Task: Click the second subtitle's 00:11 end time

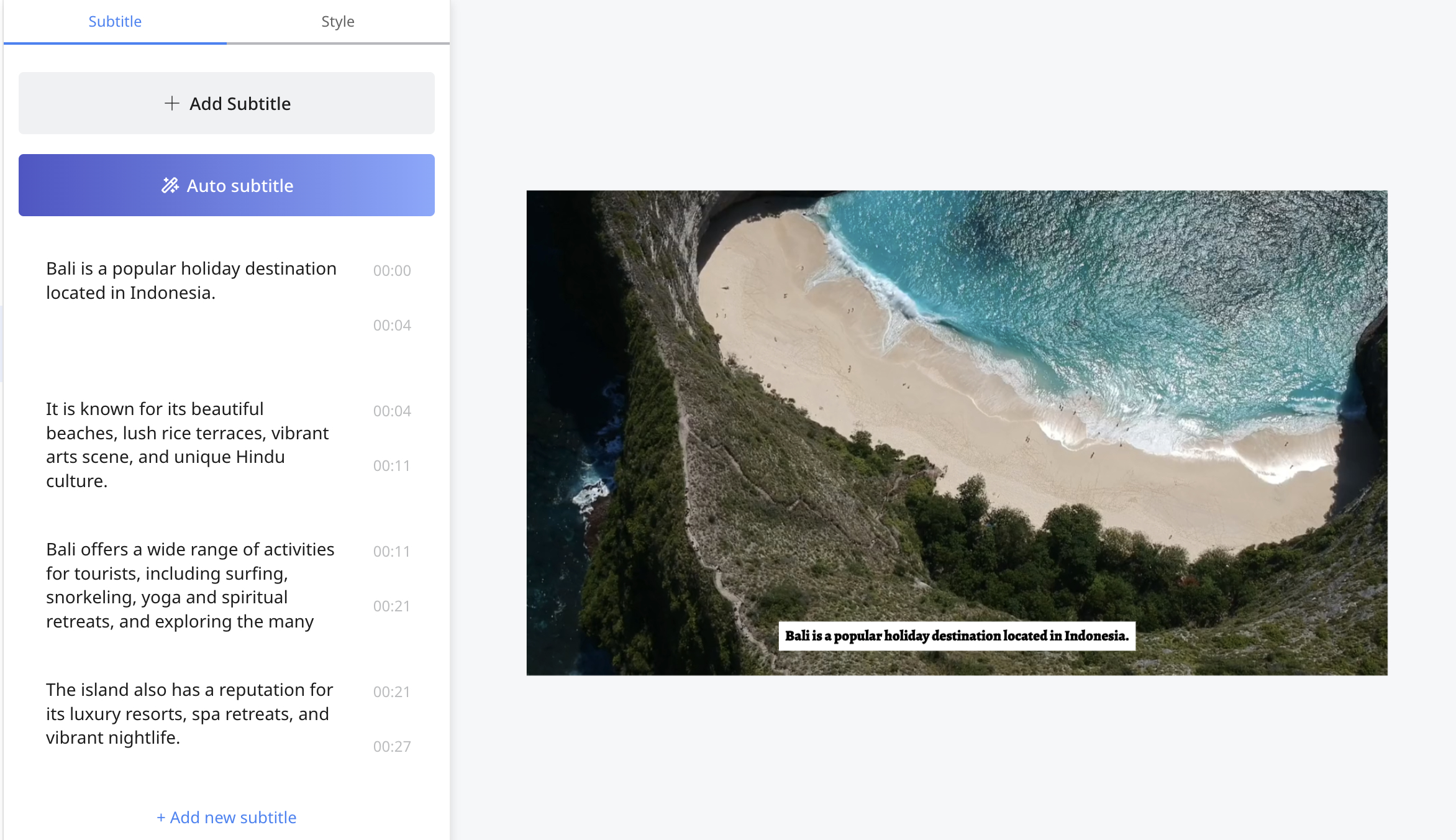Action: [391, 466]
